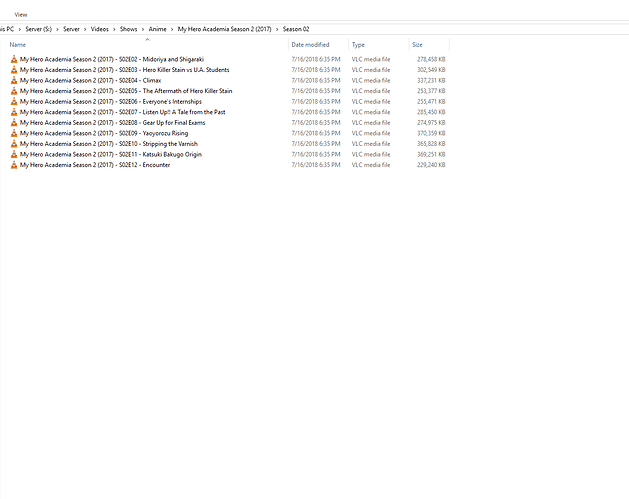Image resolution: width=629 pixels, height=499 pixels.
Task: Click size value 278,458 KB
Action: point(431,59)
